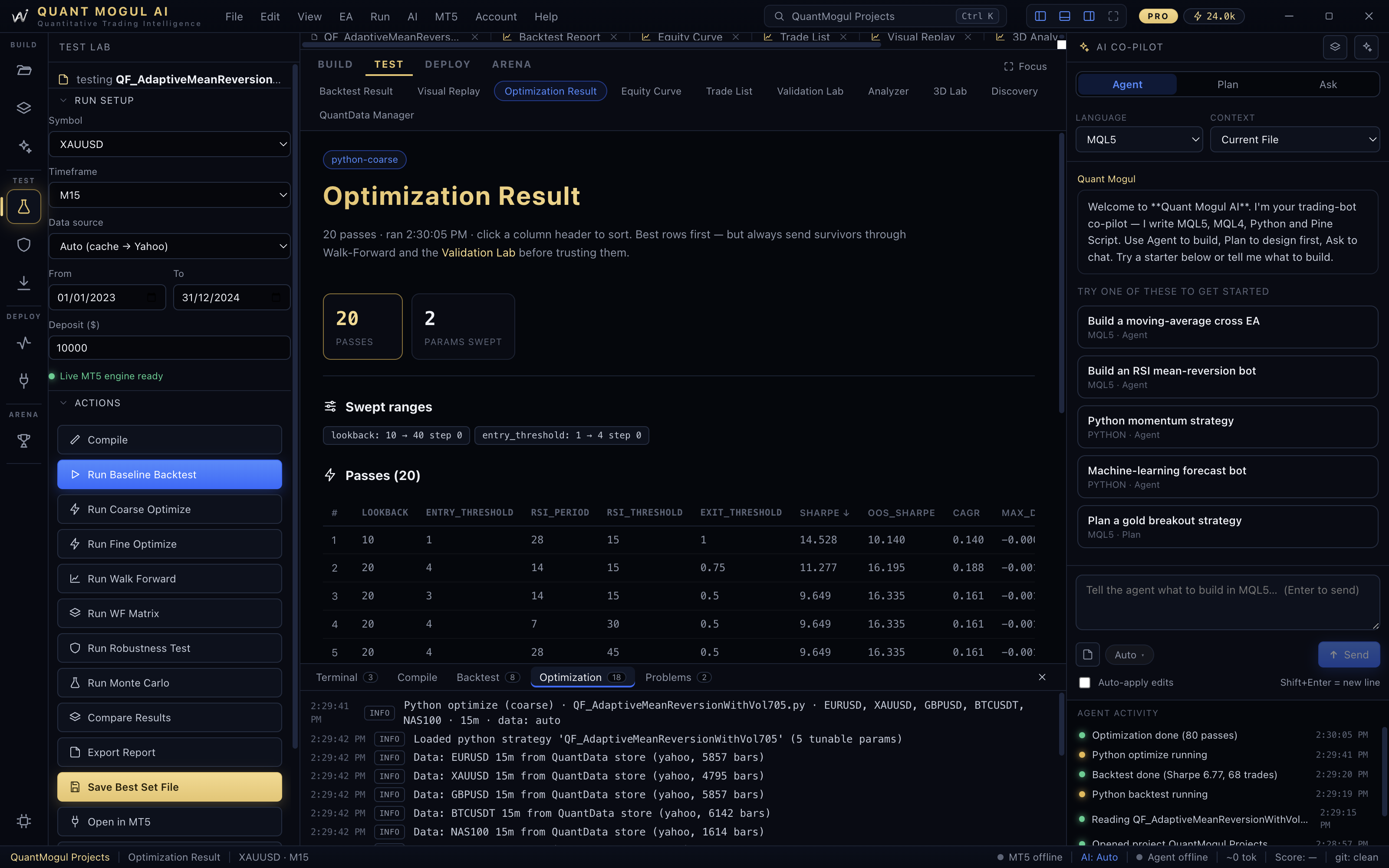Click the Send button
Viewport: 1389px width, 868px height.
[1349, 654]
